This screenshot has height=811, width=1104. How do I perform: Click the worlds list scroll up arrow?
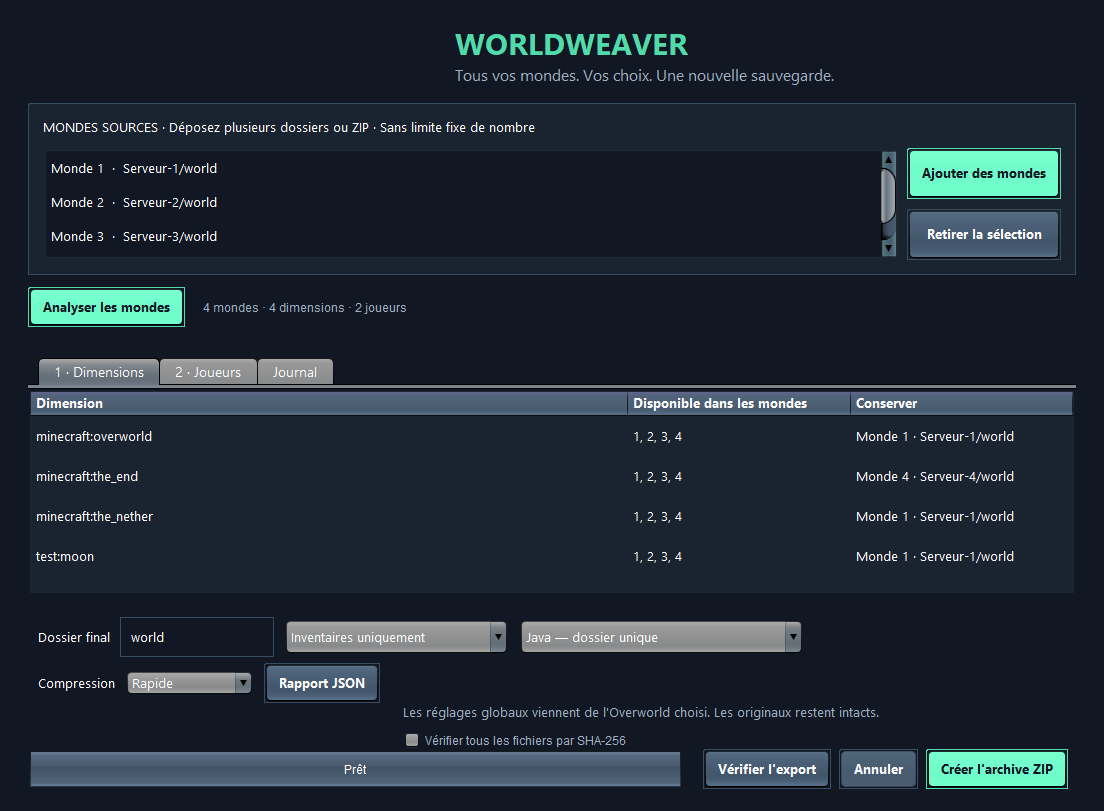(x=889, y=160)
